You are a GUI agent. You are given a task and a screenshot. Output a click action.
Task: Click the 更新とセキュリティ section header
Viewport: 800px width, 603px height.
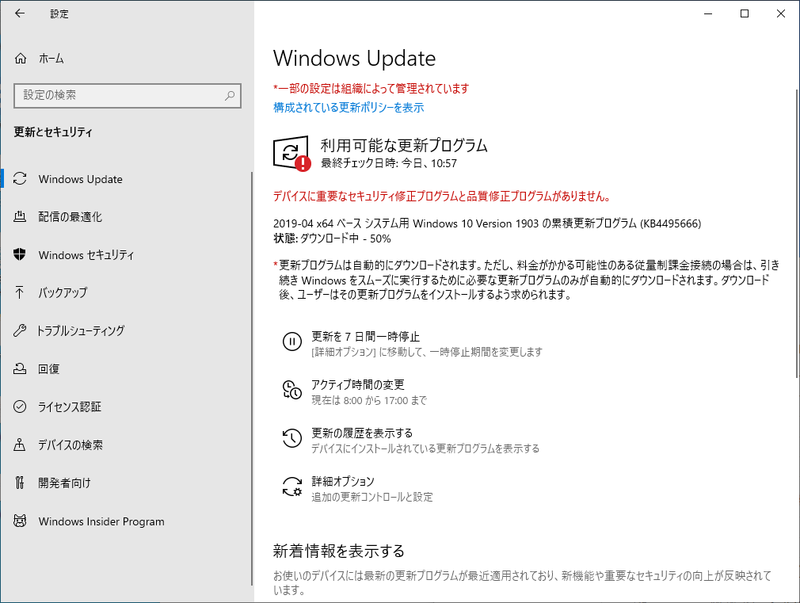53,132
